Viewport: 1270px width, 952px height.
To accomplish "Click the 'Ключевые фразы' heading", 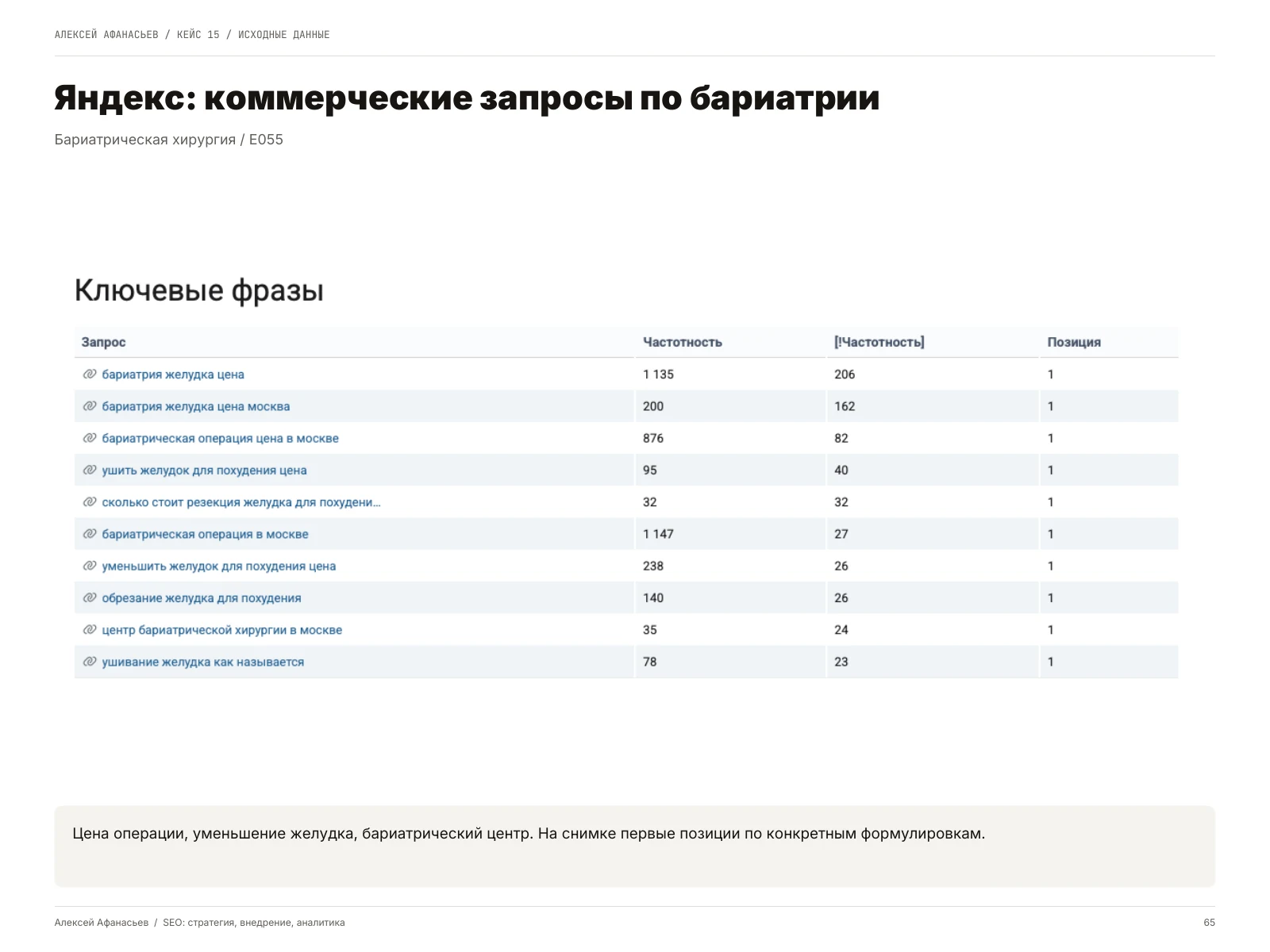I will (199, 291).
